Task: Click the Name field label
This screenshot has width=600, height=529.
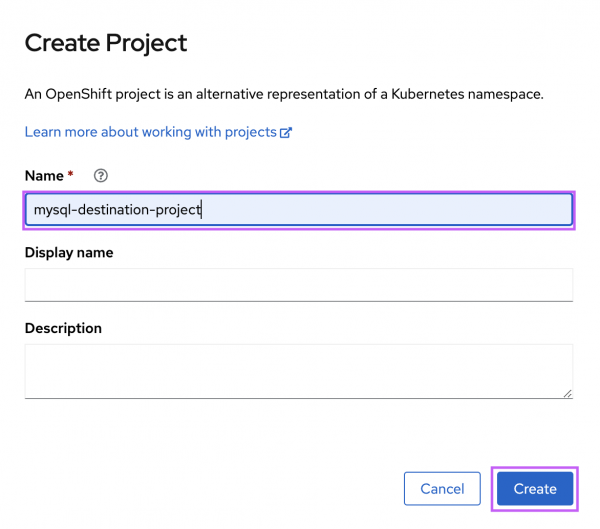Action: point(44,176)
